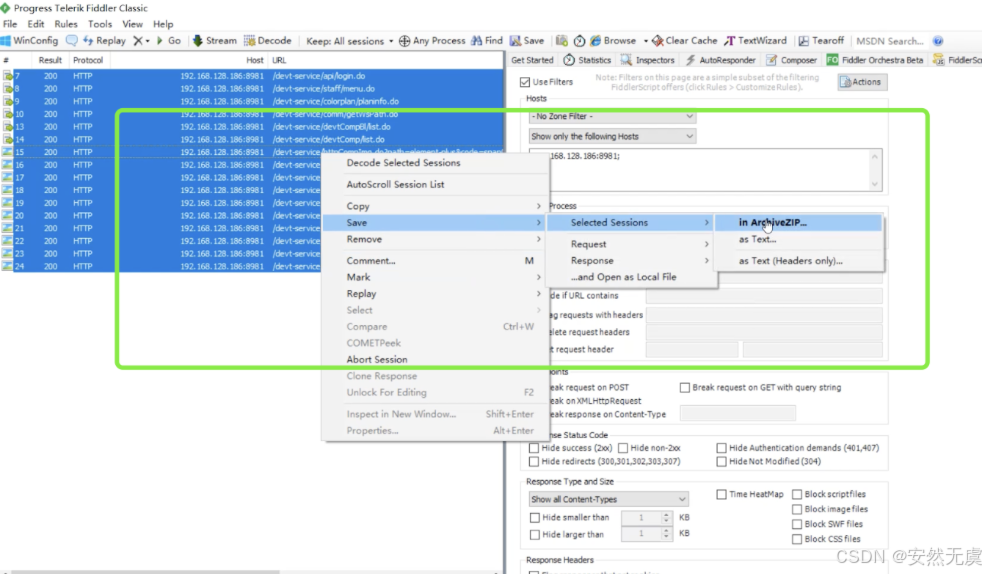Open the TextWizard tool

(x=756, y=41)
